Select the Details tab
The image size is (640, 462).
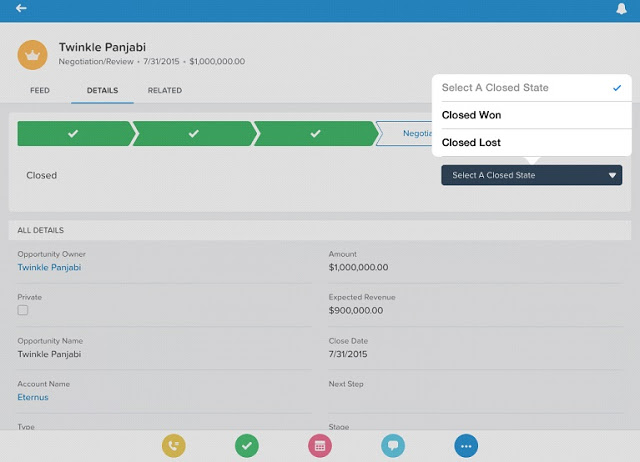(102, 91)
